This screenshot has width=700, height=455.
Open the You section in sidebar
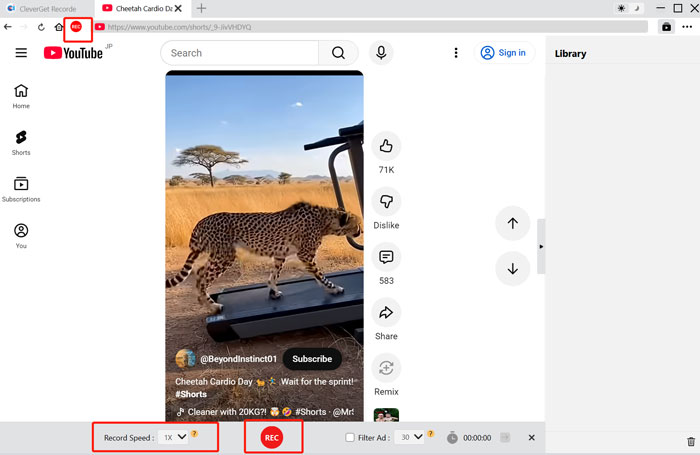(21, 236)
